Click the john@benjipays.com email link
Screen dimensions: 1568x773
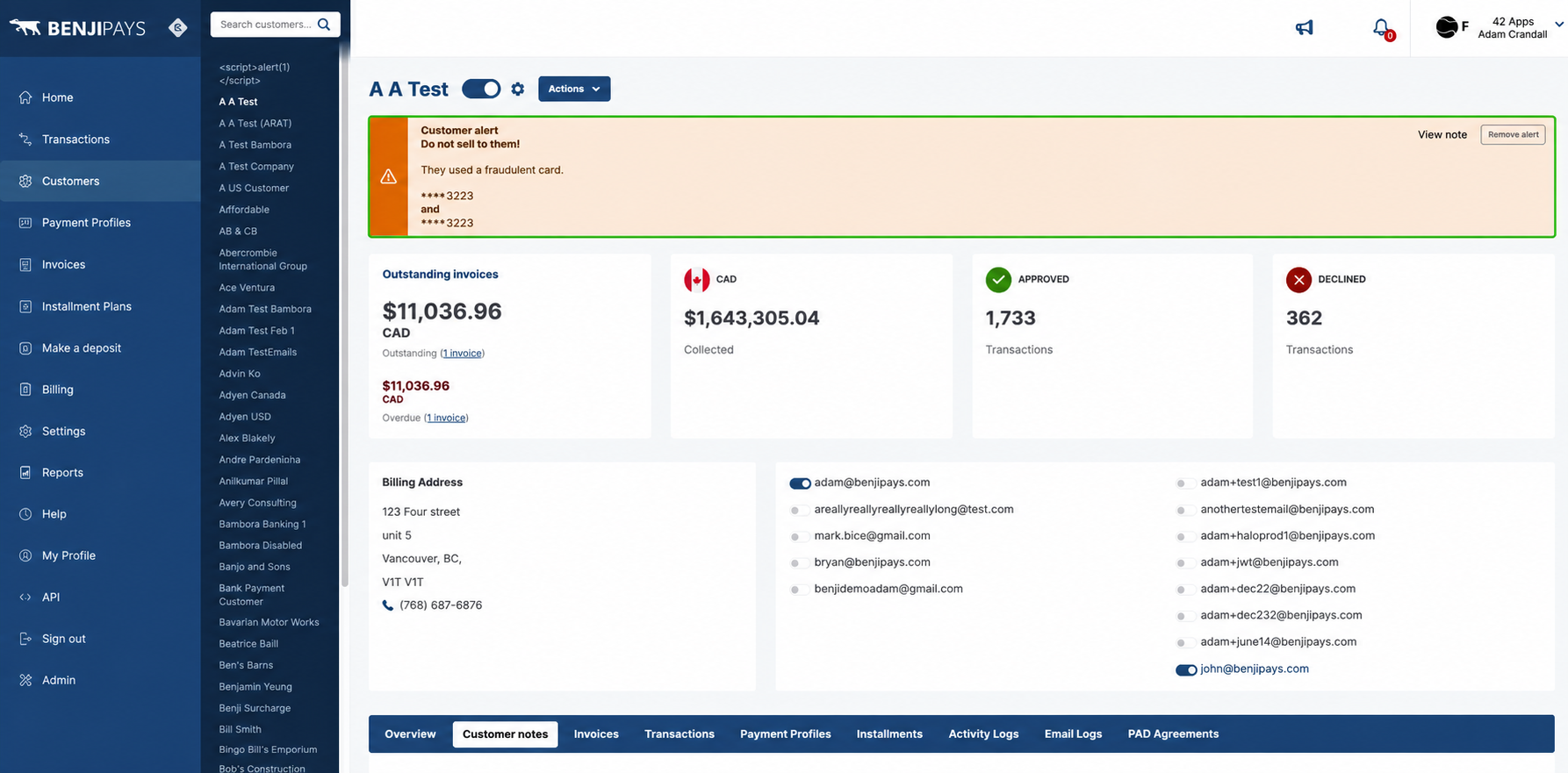coord(1255,669)
